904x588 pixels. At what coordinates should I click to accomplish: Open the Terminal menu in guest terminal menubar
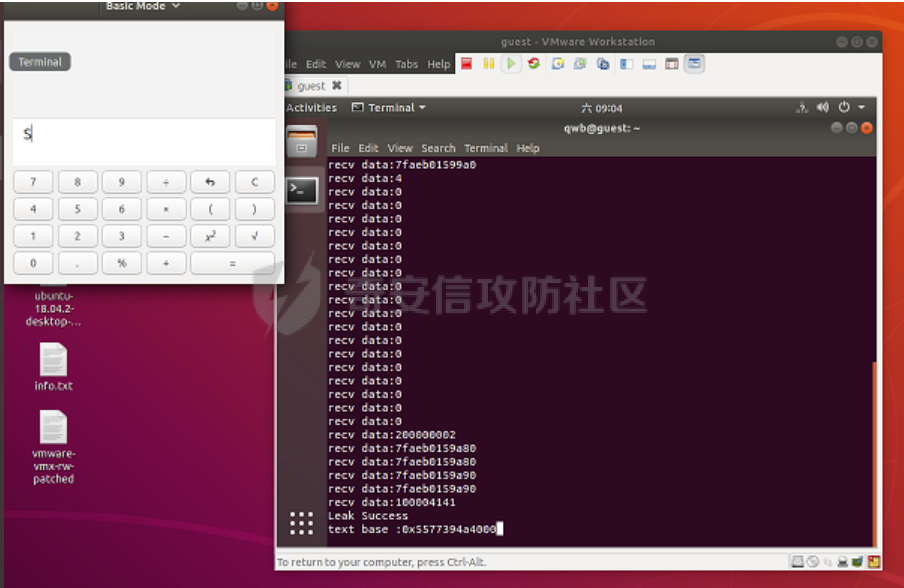(486, 149)
